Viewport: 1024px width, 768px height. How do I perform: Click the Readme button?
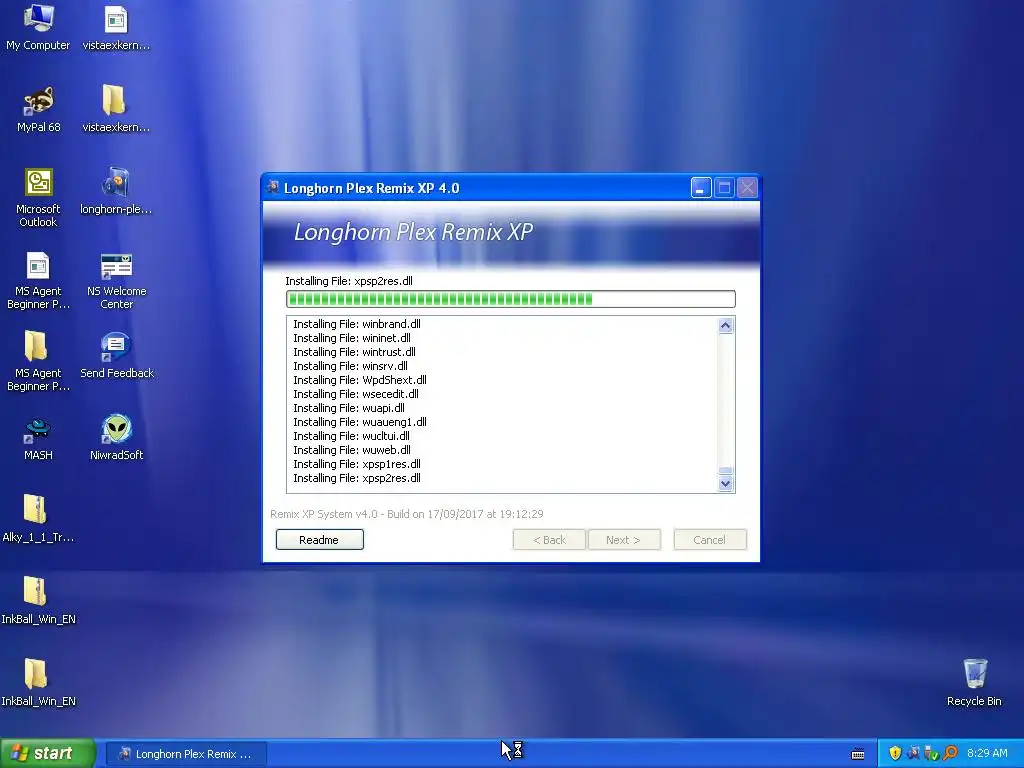(319, 539)
